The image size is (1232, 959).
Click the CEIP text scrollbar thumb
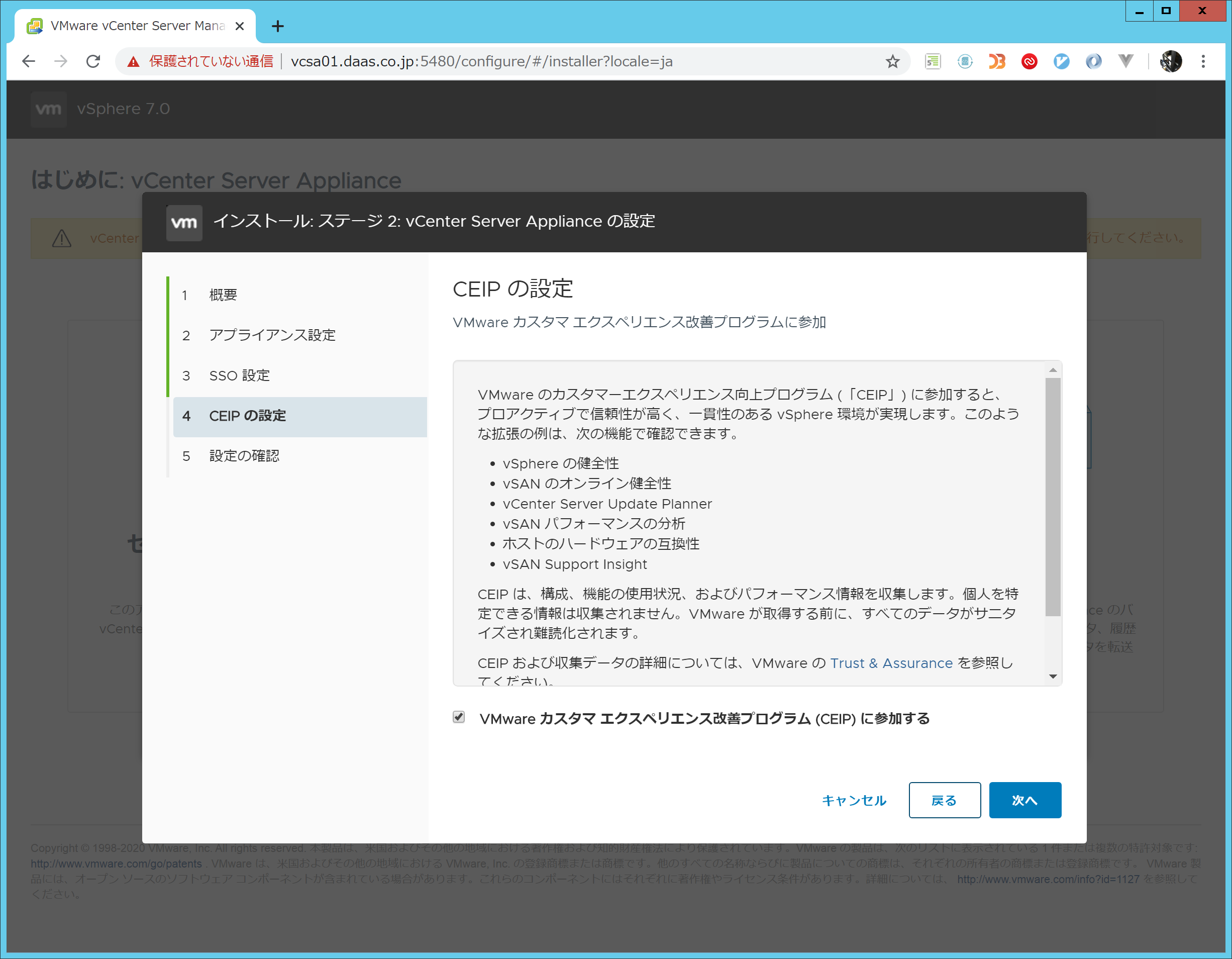[1053, 497]
